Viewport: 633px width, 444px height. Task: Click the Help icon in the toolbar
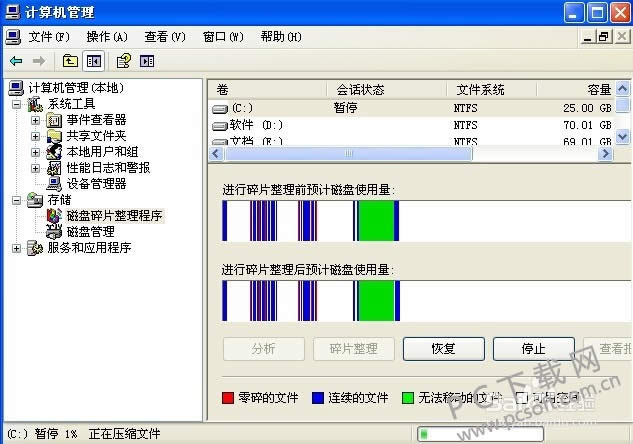[123, 61]
